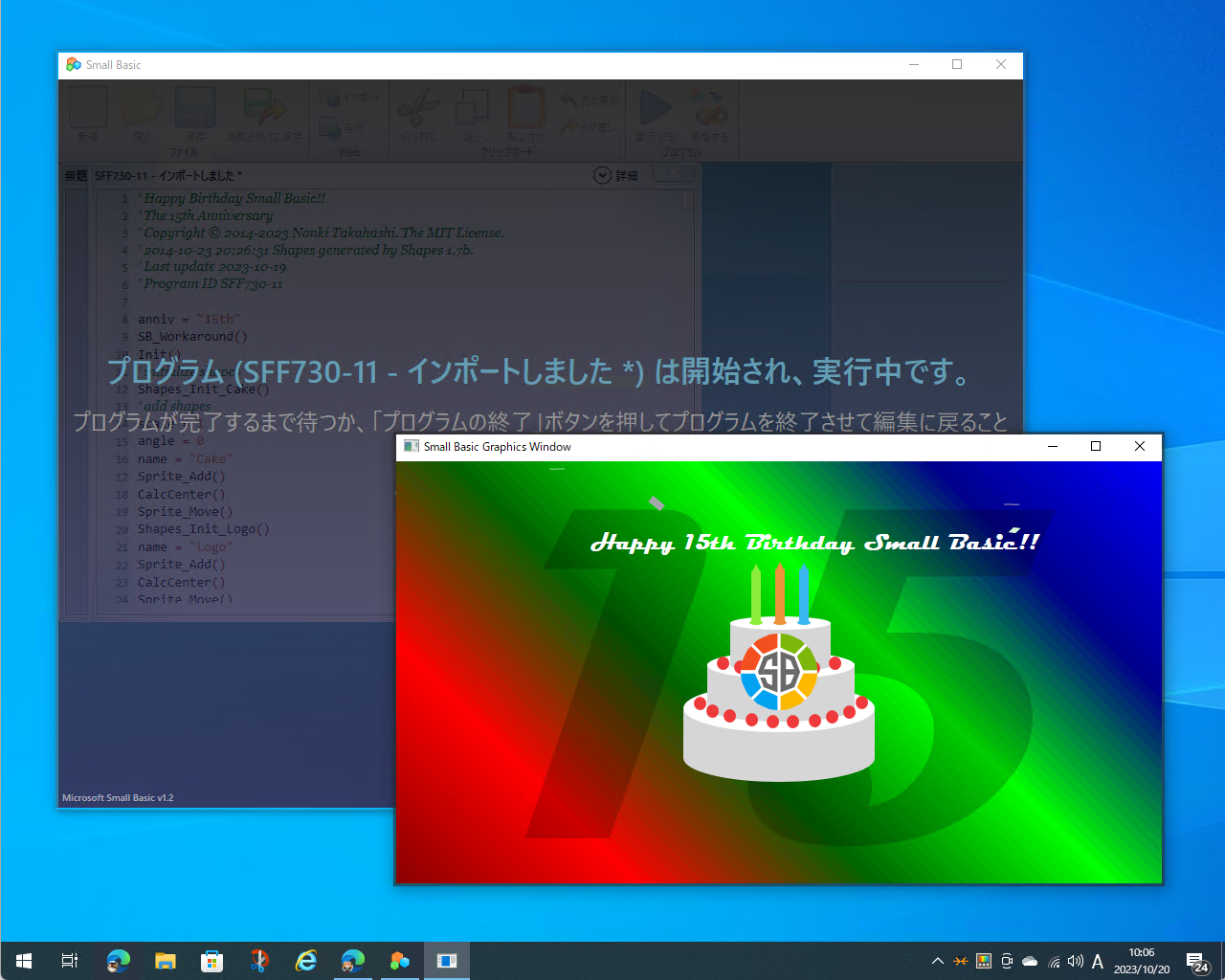The width and height of the screenshot is (1225, 980).
Task: Click the 'Program ID SFF730-11 comment
Action: (x=211, y=284)
